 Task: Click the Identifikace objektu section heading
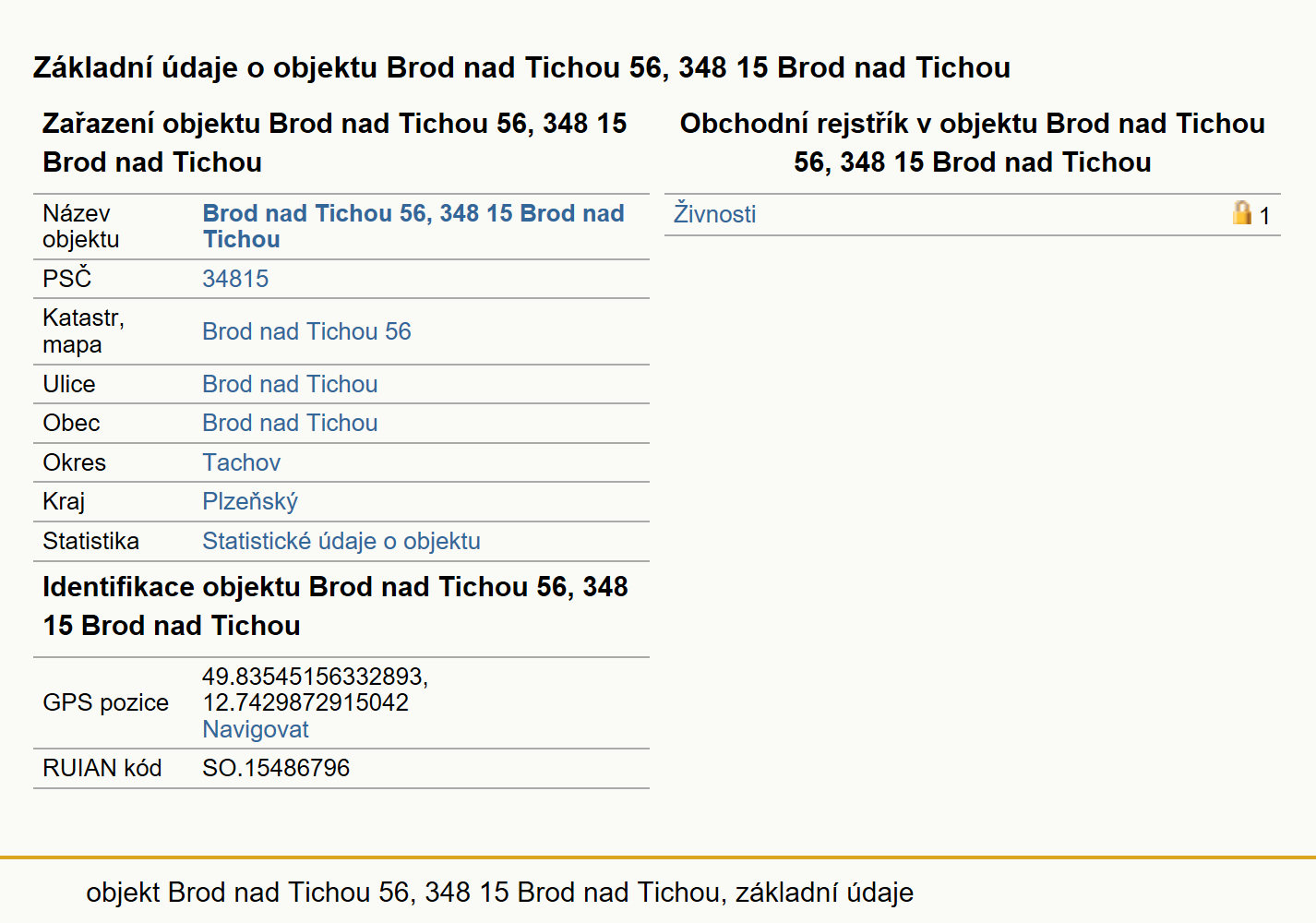pyautogui.click(x=335, y=605)
